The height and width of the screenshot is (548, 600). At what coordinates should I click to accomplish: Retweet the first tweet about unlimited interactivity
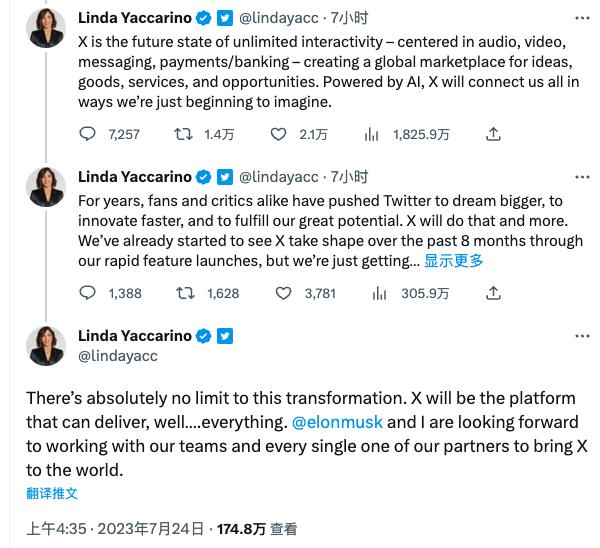(183, 134)
